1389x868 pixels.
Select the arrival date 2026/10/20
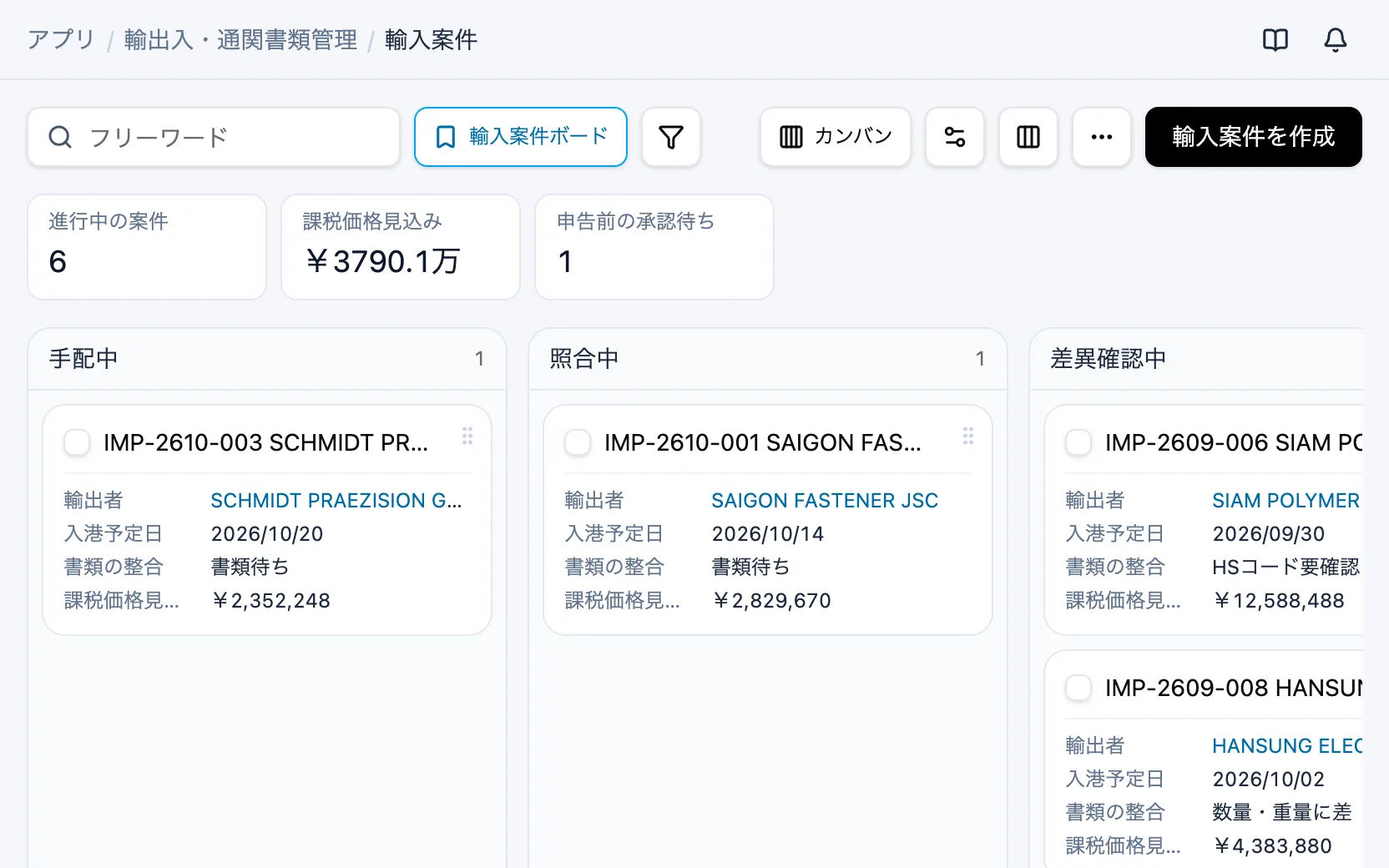pyautogui.click(x=267, y=533)
